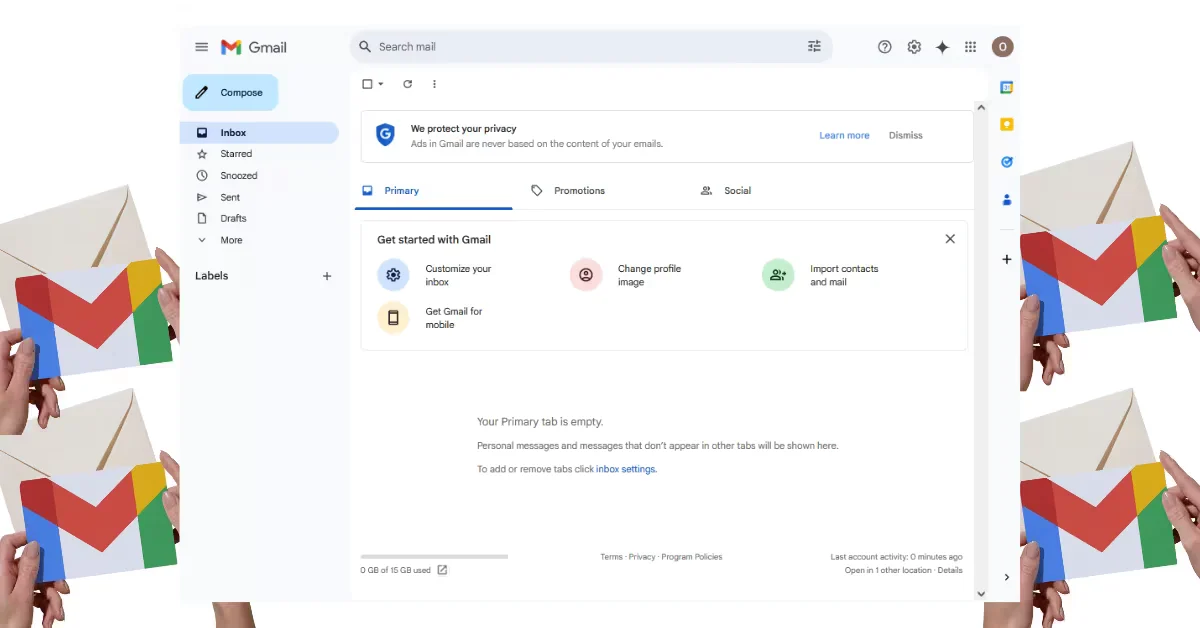
Task: Open Change profile image
Action: coord(626,275)
